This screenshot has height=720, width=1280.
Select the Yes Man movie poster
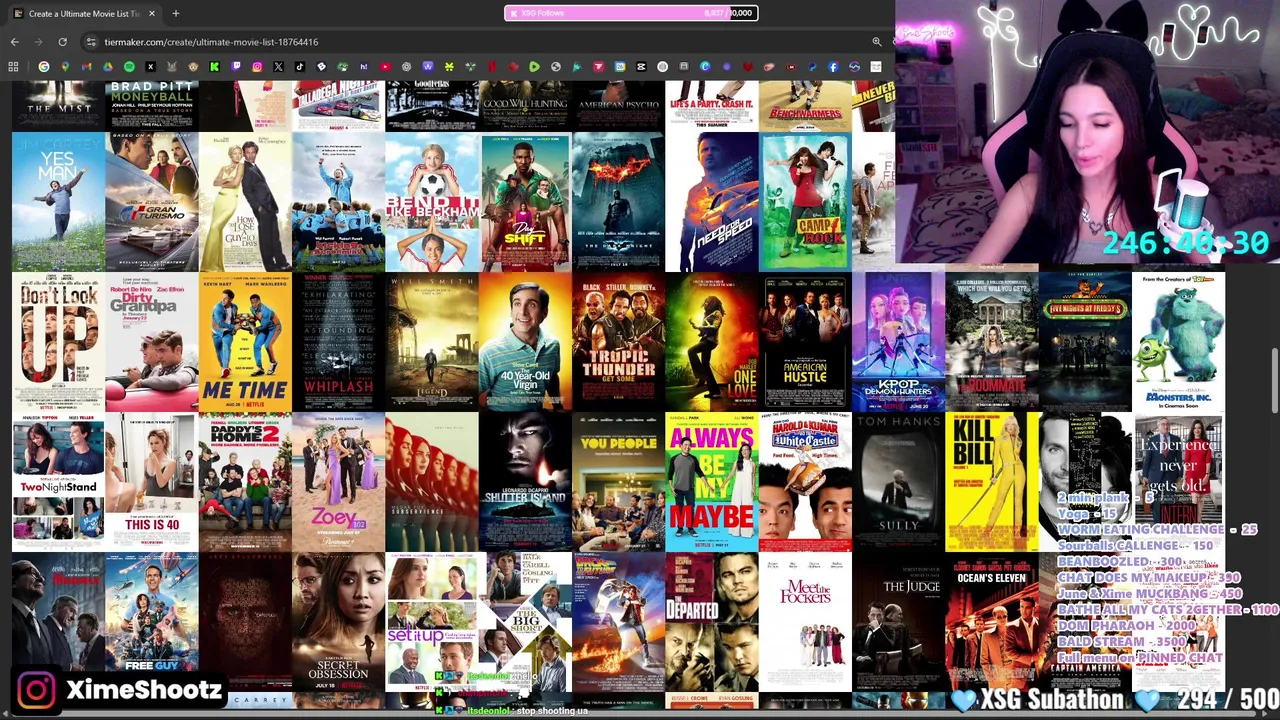[x=58, y=202]
